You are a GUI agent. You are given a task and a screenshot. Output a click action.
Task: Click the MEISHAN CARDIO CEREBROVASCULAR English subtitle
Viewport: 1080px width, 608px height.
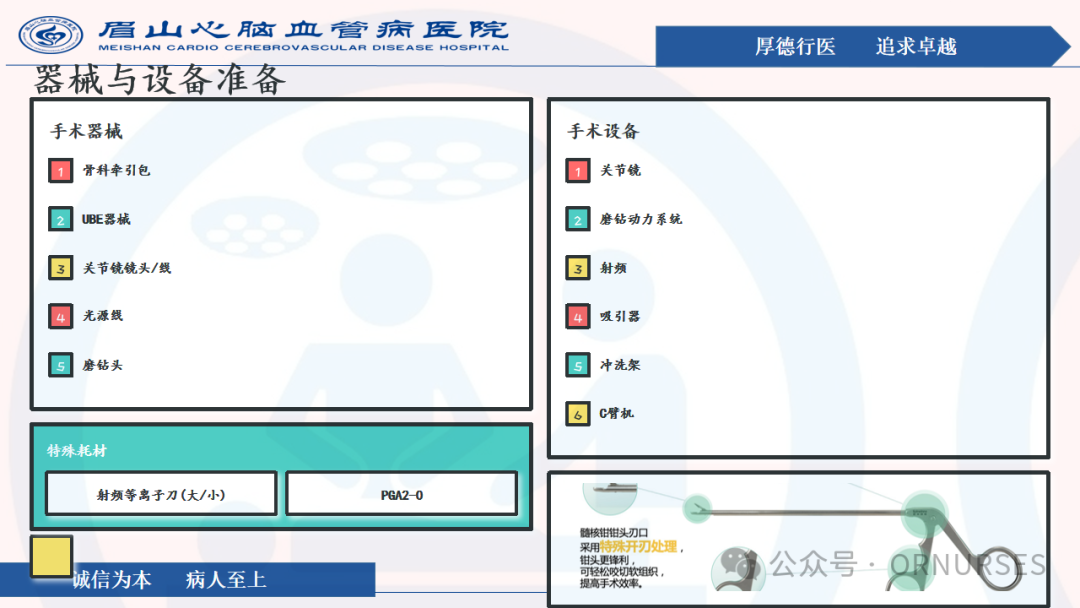pyautogui.click(x=303, y=48)
